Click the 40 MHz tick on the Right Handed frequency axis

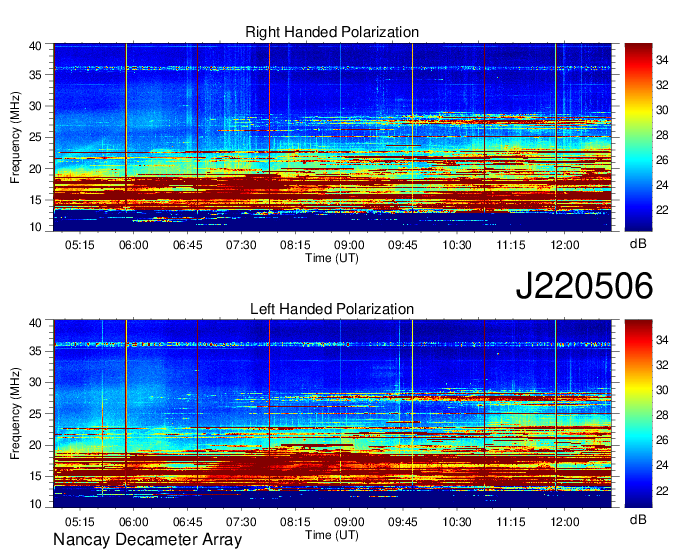[35, 46]
